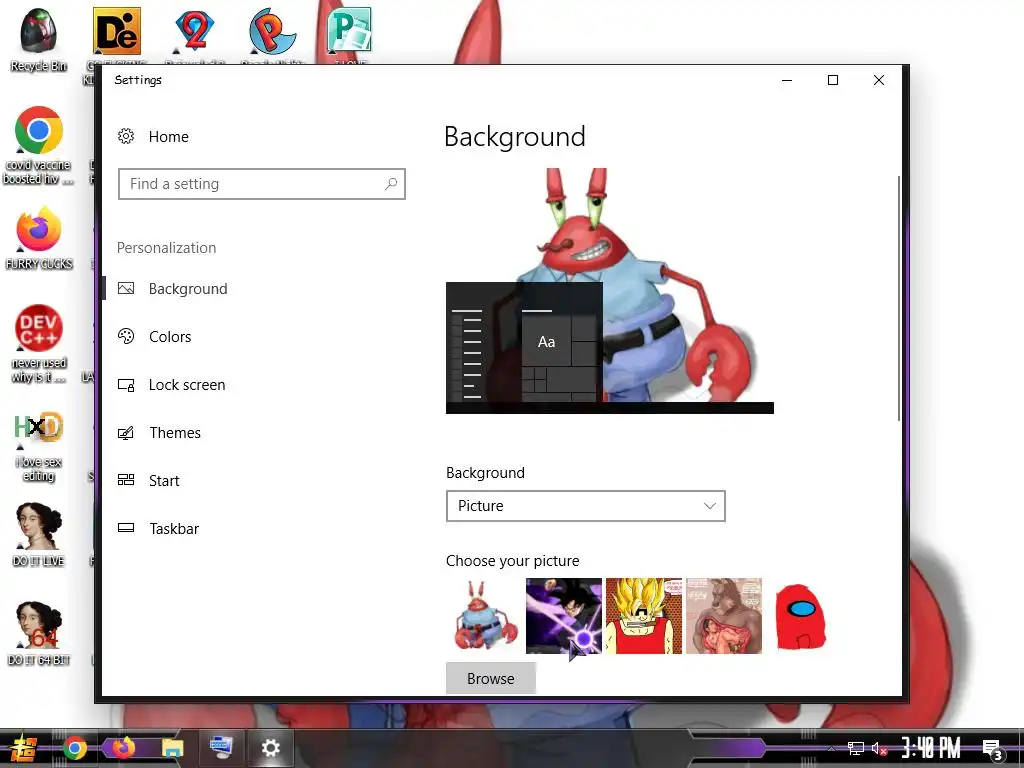The height and width of the screenshot is (768, 1024).
Task: Open Start settings page
Action: click(x=164, y=481)
